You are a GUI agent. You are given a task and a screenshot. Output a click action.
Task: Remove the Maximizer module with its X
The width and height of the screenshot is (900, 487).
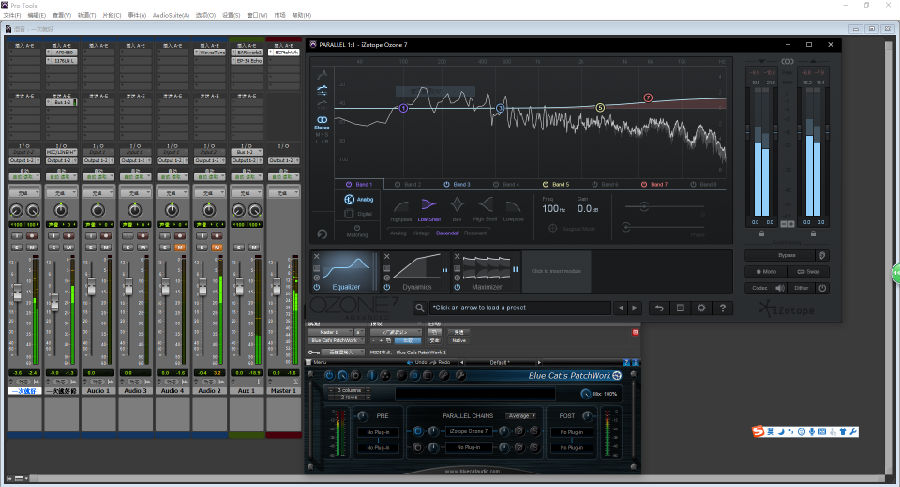point(457,256)
